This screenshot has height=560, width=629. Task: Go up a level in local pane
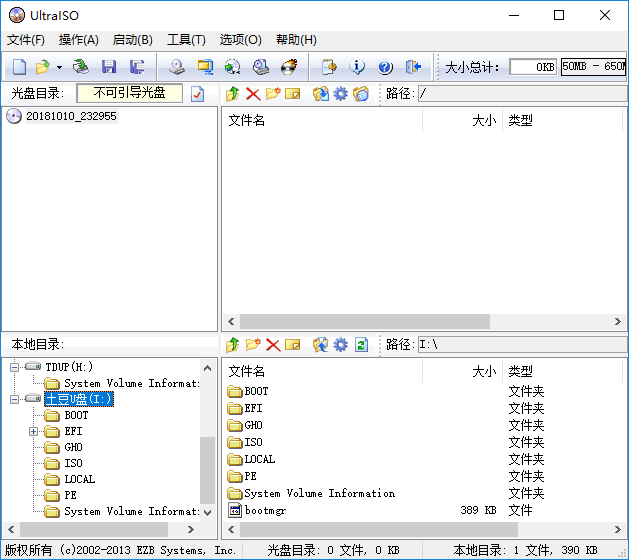click(x=232, y=345)
